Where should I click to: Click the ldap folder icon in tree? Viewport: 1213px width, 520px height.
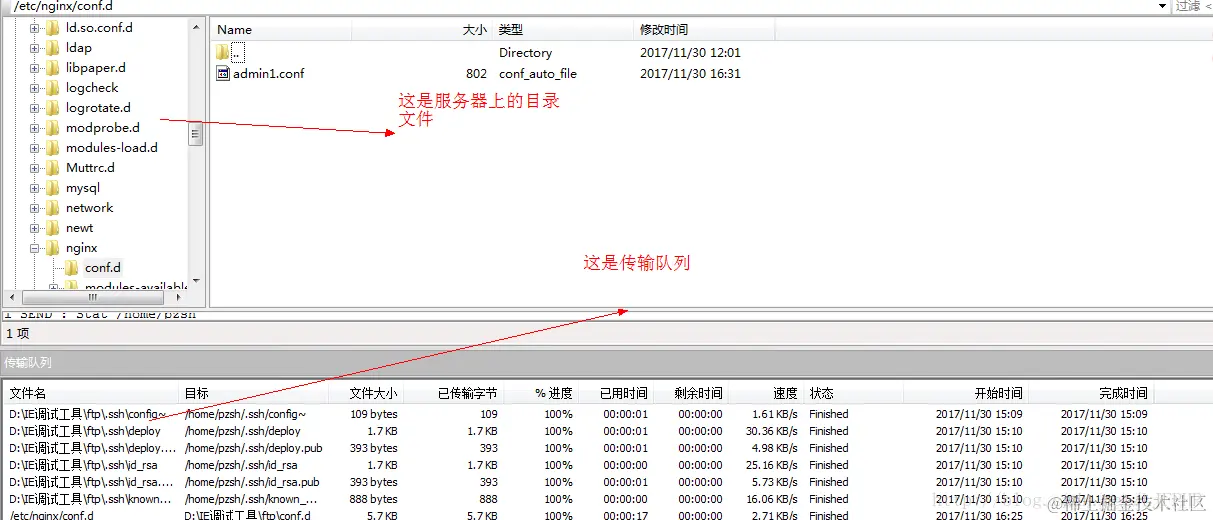pyautogui.click(x=53, y=48)
